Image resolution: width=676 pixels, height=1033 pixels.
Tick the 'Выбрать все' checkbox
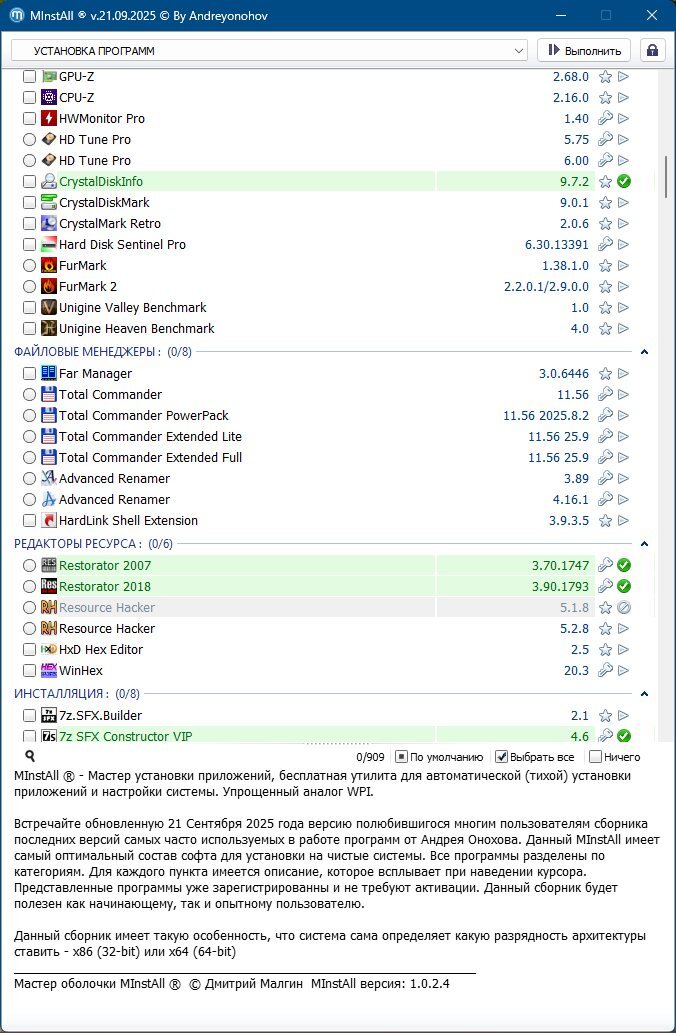tap(502, 757)
